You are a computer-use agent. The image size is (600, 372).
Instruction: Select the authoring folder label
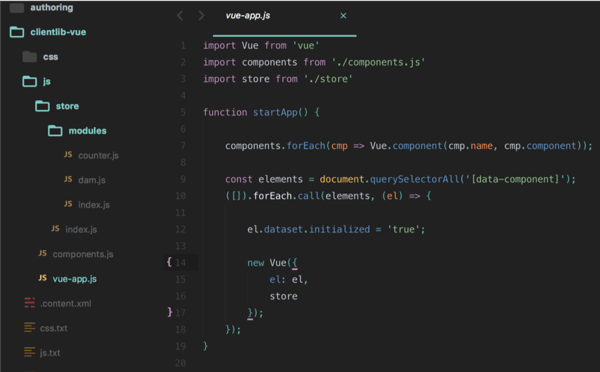click(52, 8)
